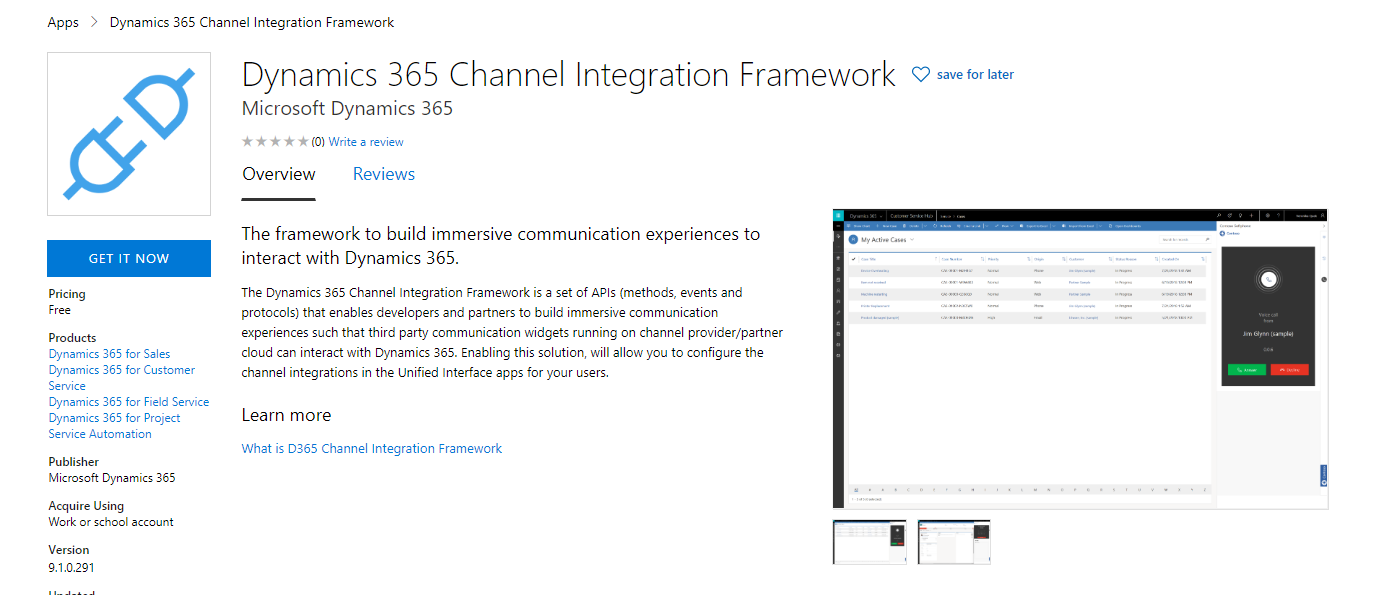Select the Overview tab
1398x595 pixels.
279,174
